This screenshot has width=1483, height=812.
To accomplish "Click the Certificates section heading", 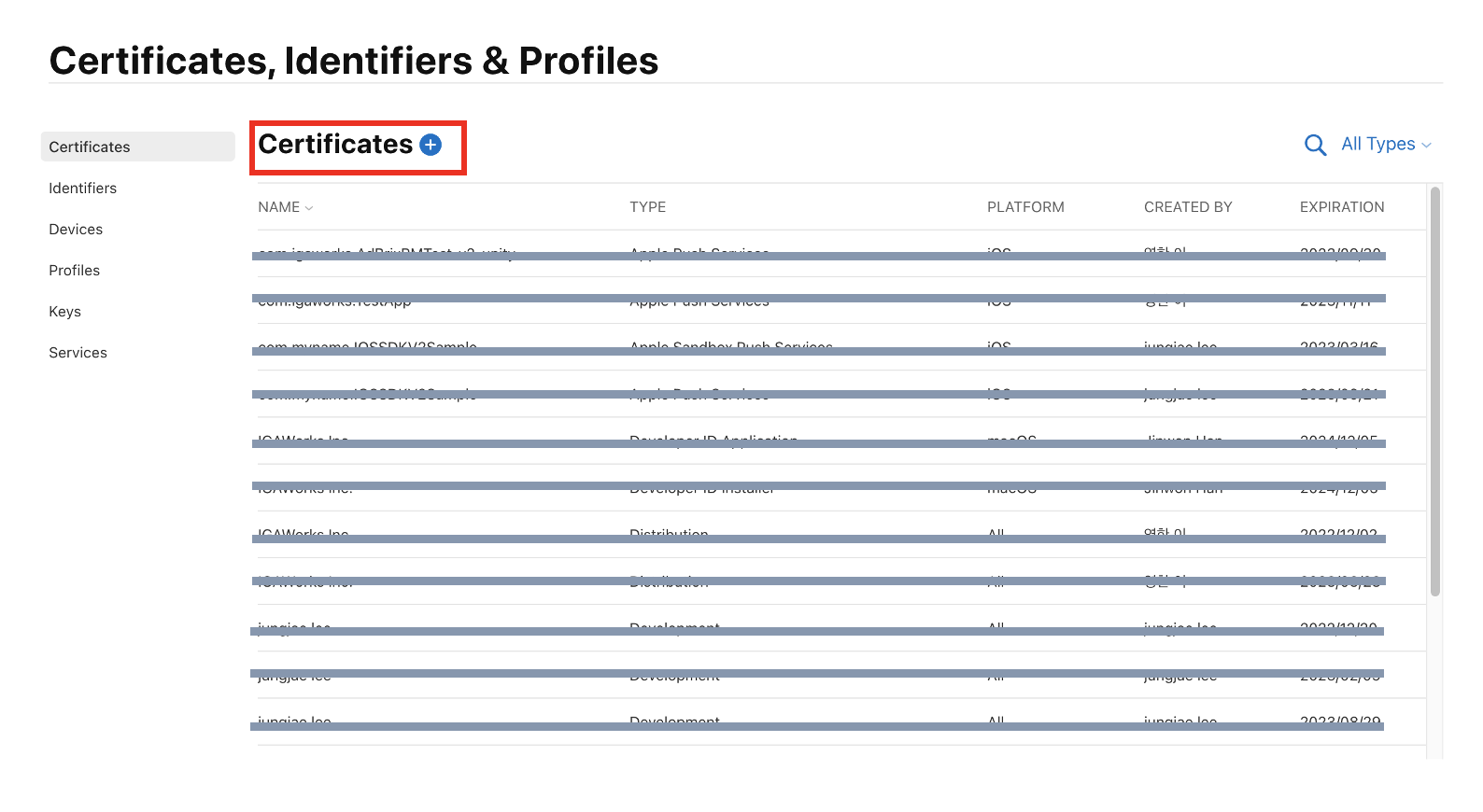I will pyautogui.click(x=335, y=145).
